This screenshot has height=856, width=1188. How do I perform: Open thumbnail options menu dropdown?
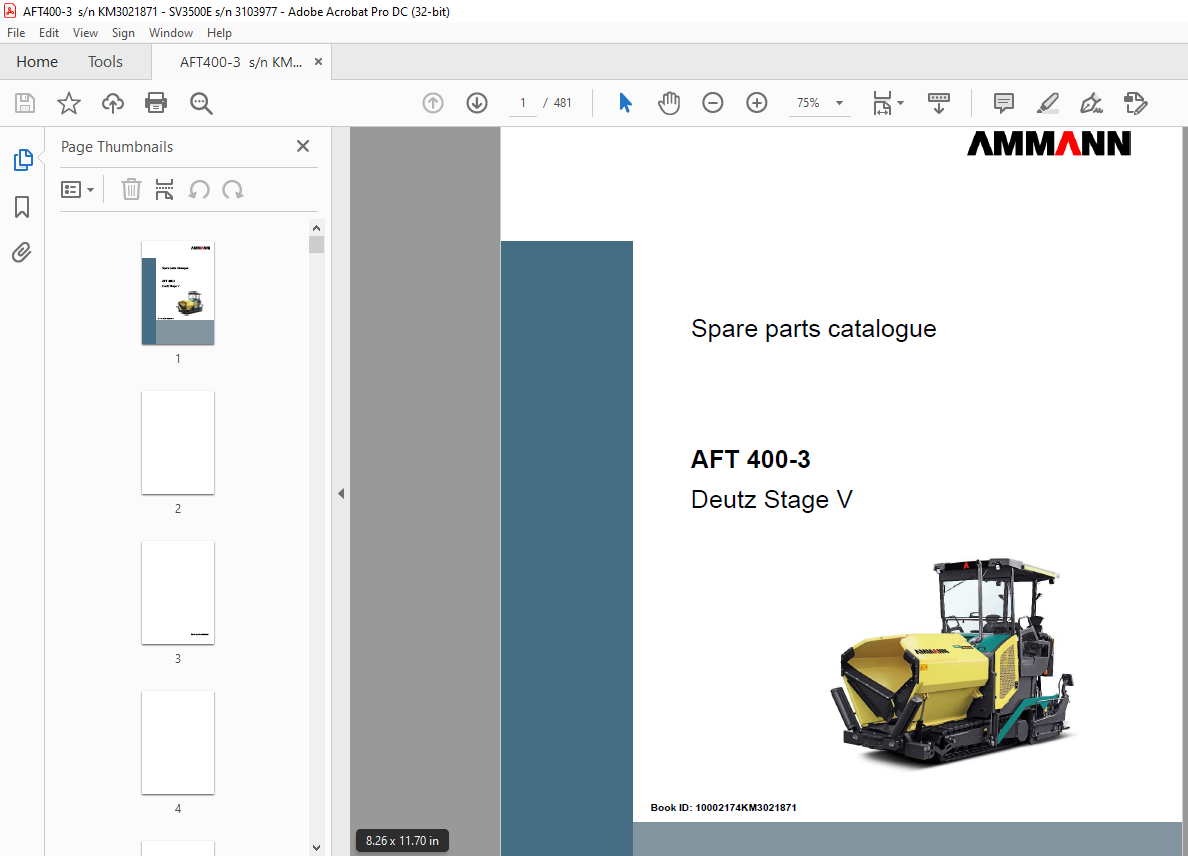(77, 189)
